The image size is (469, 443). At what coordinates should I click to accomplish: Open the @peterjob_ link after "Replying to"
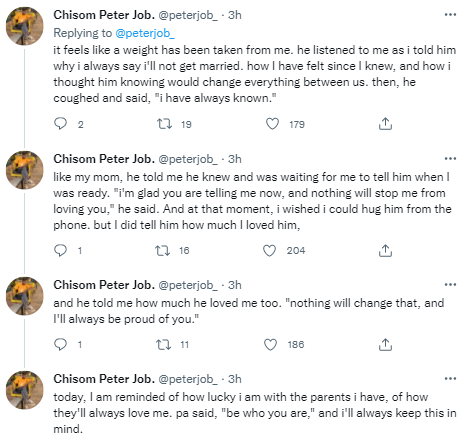pos(145,33)
